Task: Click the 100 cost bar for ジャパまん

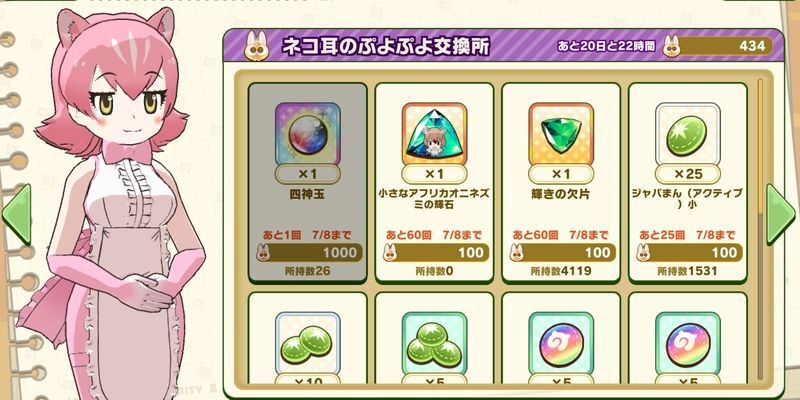Action: click(689, 252)
